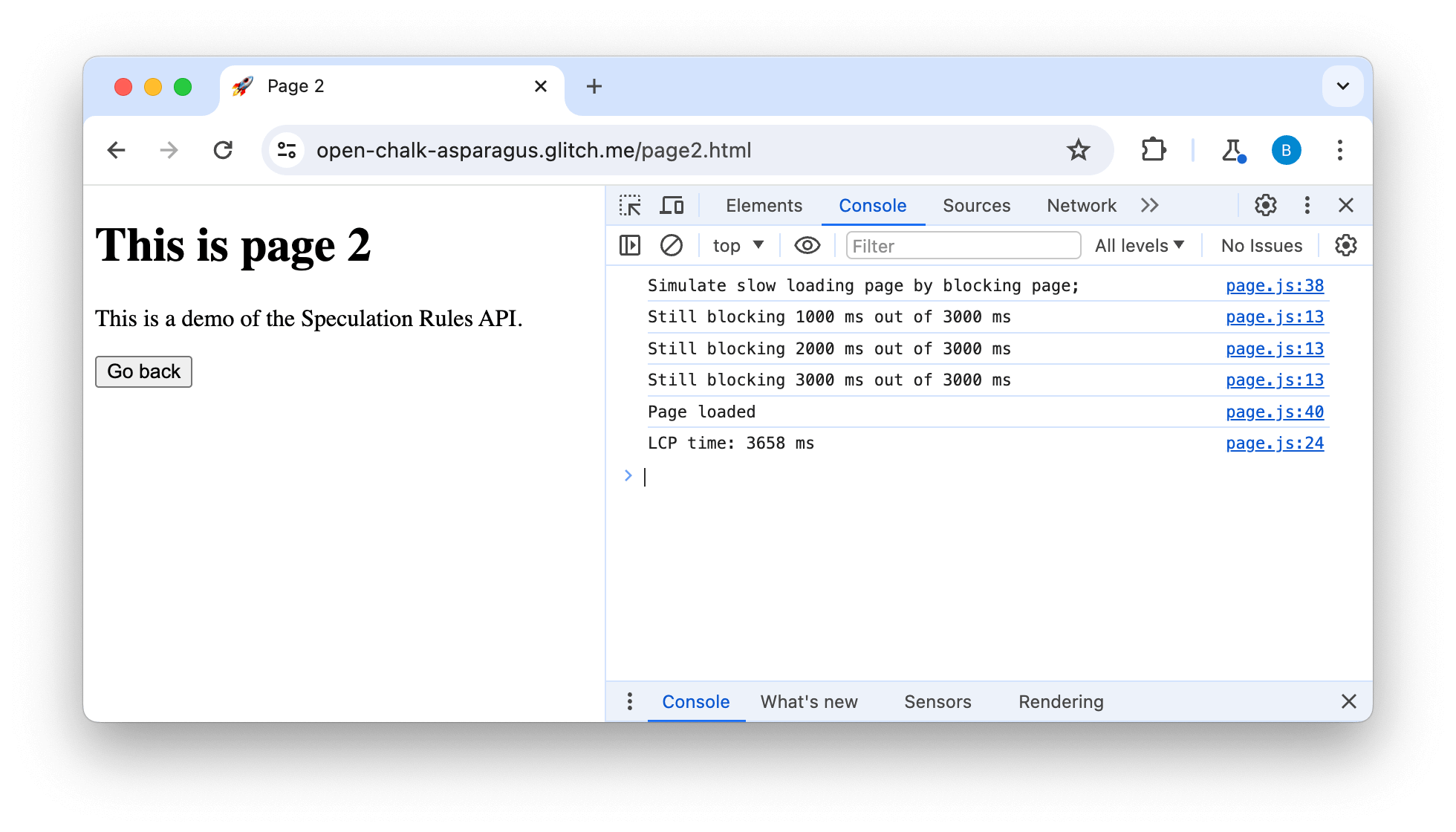The height and width of the screenshot is (832, 1456).
Task: Click the Filter input field in console
Action: [x=960, y=246]
